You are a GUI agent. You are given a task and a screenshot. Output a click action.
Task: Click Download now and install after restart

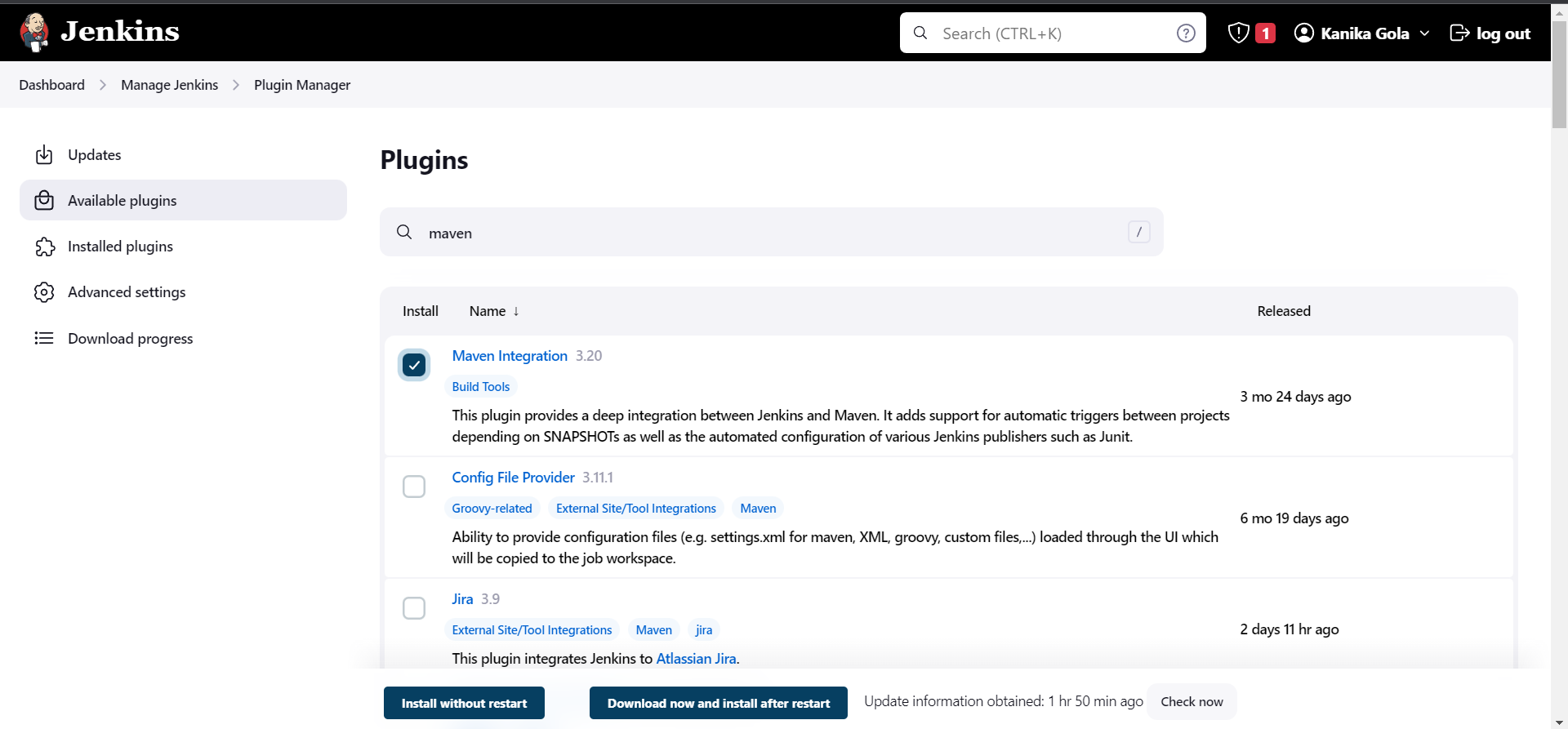coord(719,703)
